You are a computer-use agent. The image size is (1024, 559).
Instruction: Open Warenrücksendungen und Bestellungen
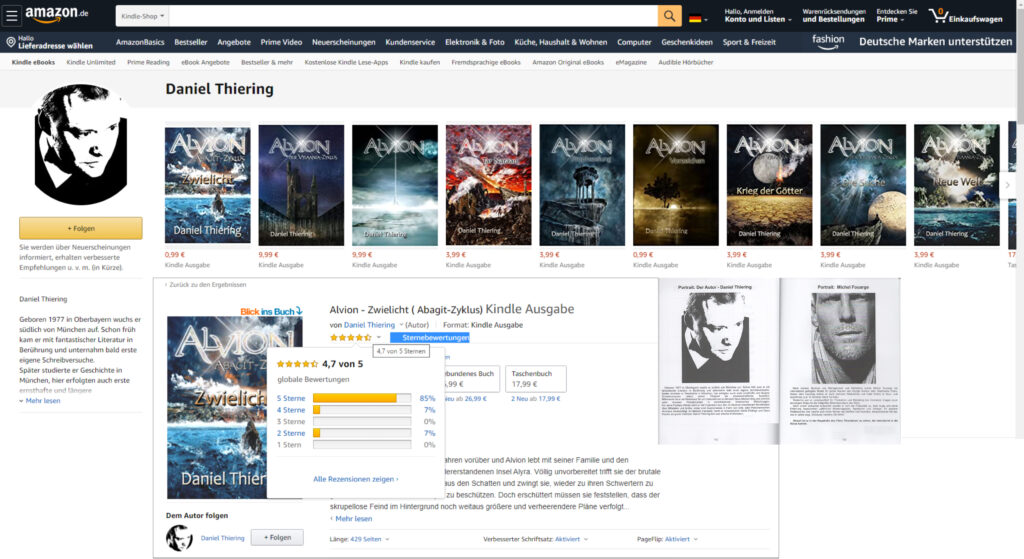[834, 16]
